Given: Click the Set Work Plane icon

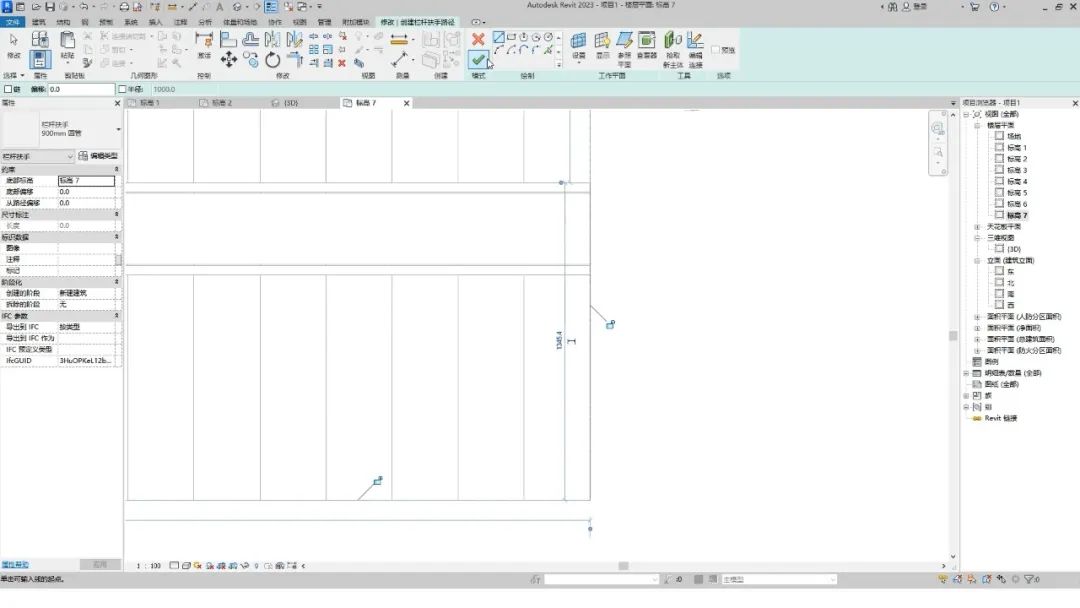Looking at the screenshot, I should (x=579, y=41).
